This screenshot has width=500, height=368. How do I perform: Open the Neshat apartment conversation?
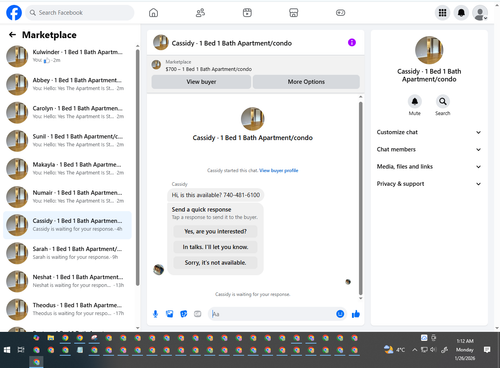click(67, 281)
